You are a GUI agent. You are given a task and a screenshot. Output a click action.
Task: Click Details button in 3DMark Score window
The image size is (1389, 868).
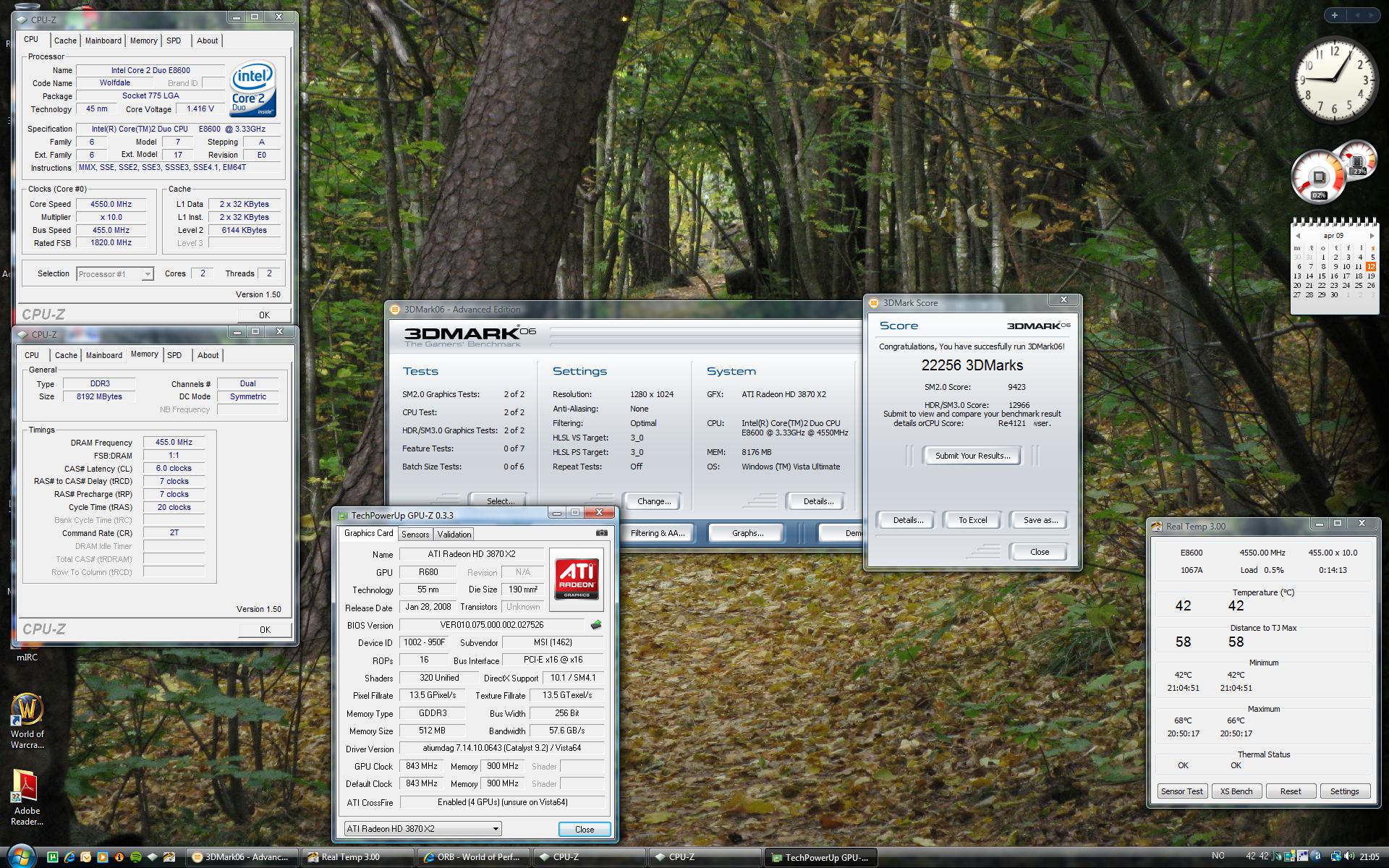tap(907, 520)
